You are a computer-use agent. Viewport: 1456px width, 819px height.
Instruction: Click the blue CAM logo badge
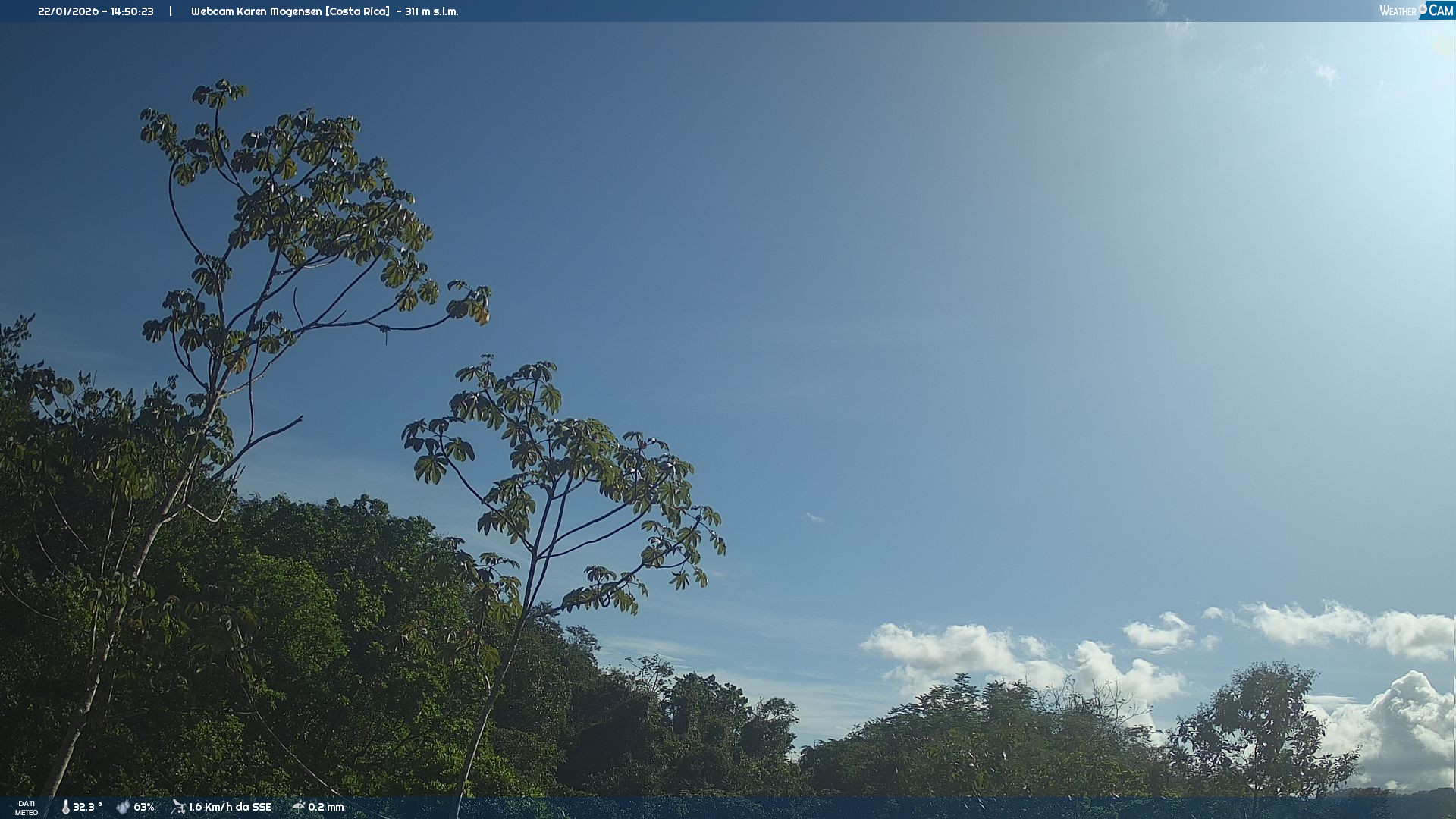pos(1440,11)
